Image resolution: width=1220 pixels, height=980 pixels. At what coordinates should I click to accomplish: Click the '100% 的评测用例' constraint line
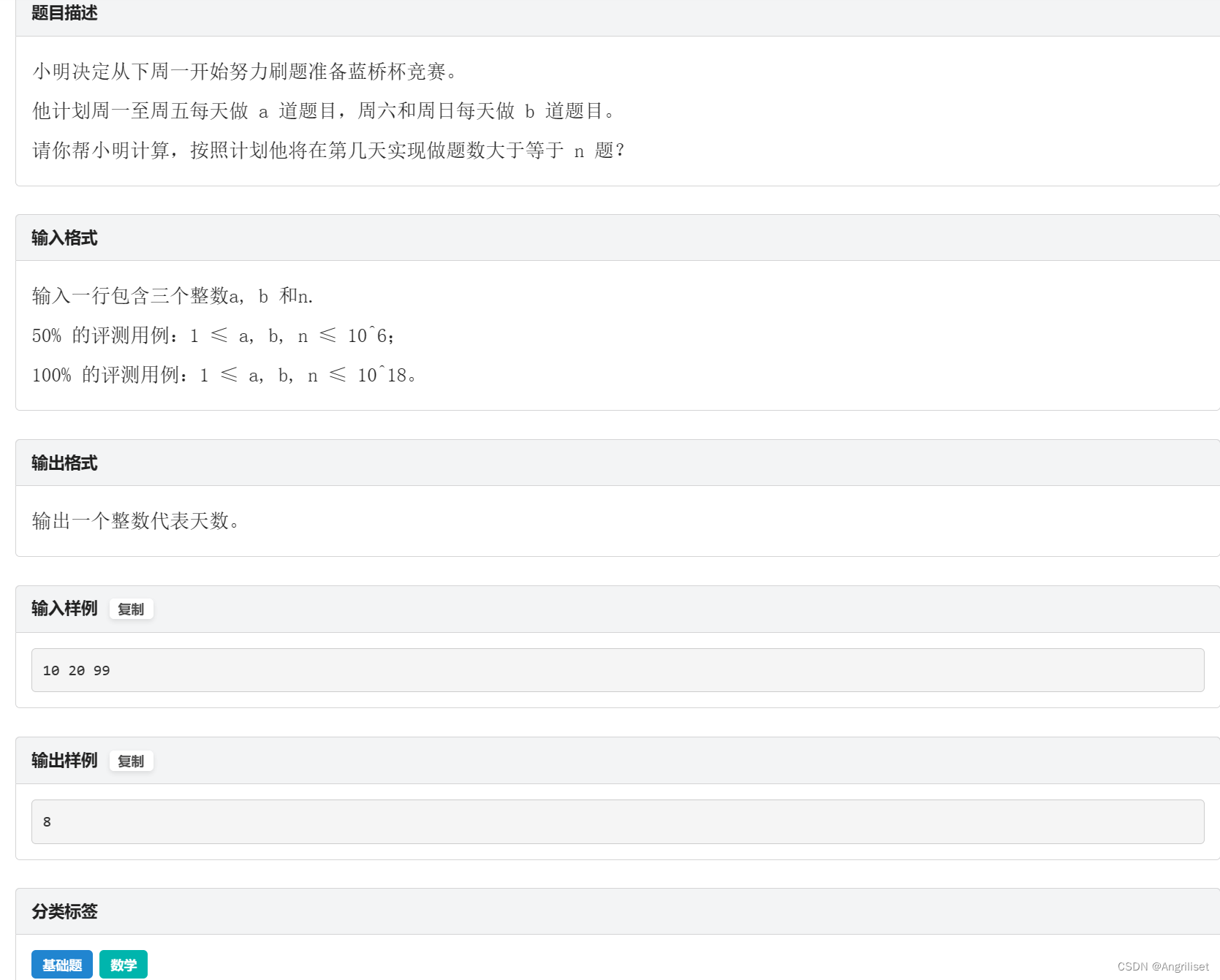click(x=224, y=375)
